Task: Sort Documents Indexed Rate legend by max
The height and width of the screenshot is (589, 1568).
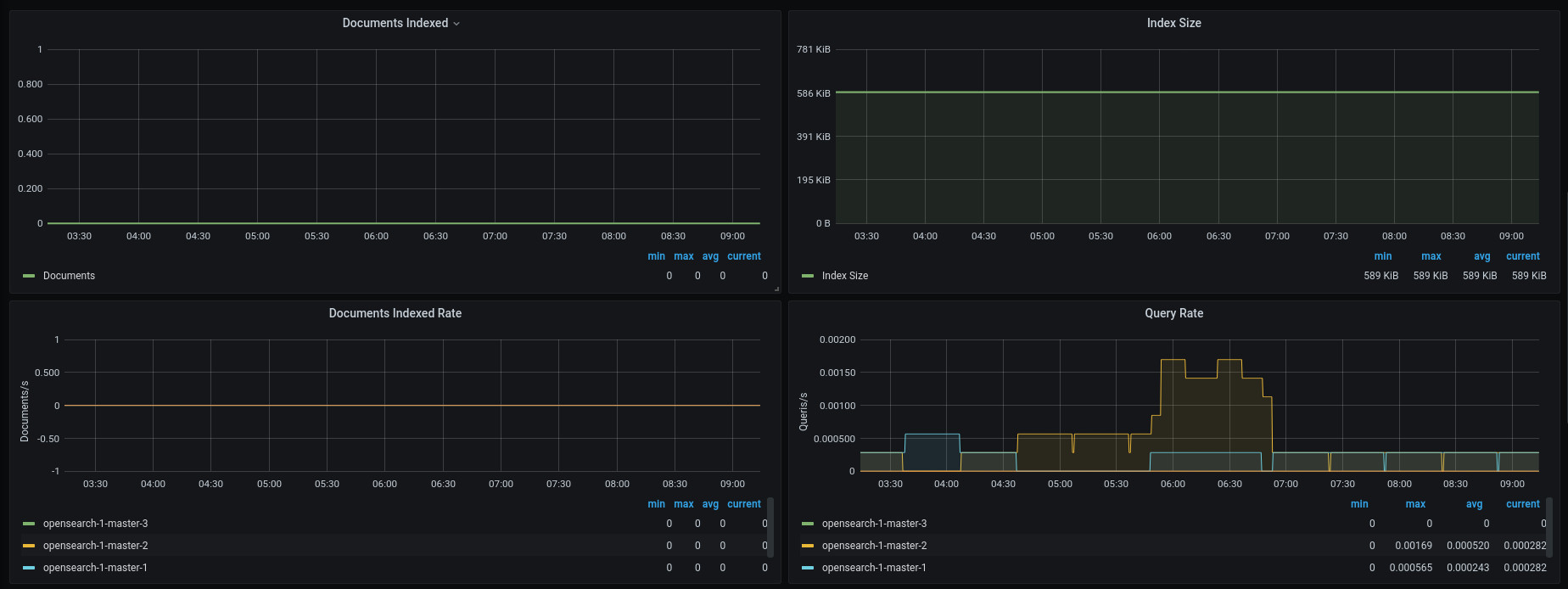Action: tap(684, 504)
